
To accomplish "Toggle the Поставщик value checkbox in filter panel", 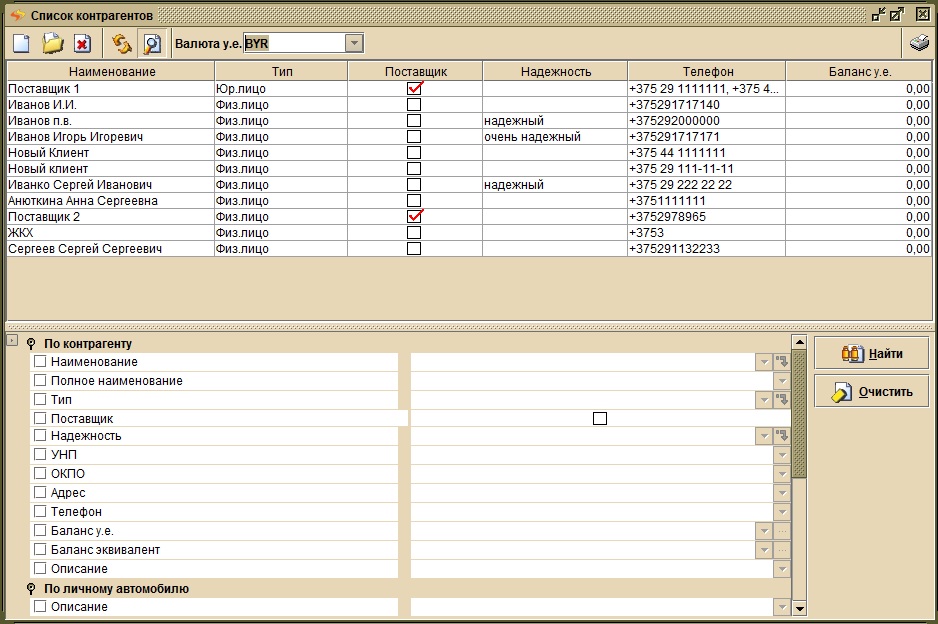I will [x=600, y=418].
